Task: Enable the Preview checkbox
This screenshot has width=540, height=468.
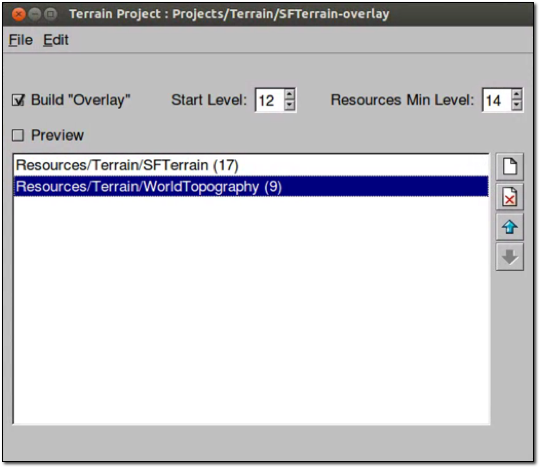Action: coord(18,135)
